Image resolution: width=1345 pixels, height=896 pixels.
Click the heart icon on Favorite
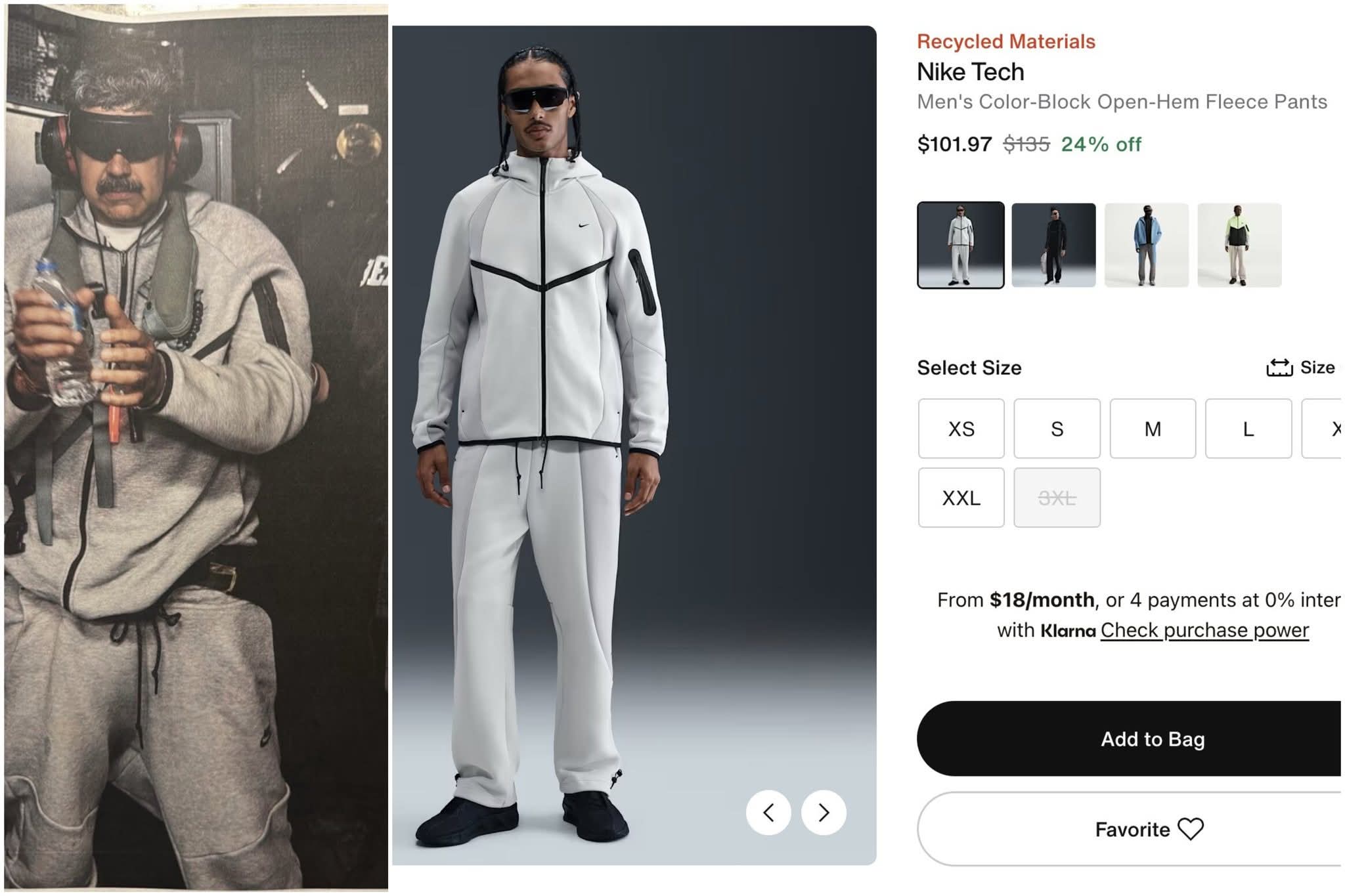[x=1190, y=829]
